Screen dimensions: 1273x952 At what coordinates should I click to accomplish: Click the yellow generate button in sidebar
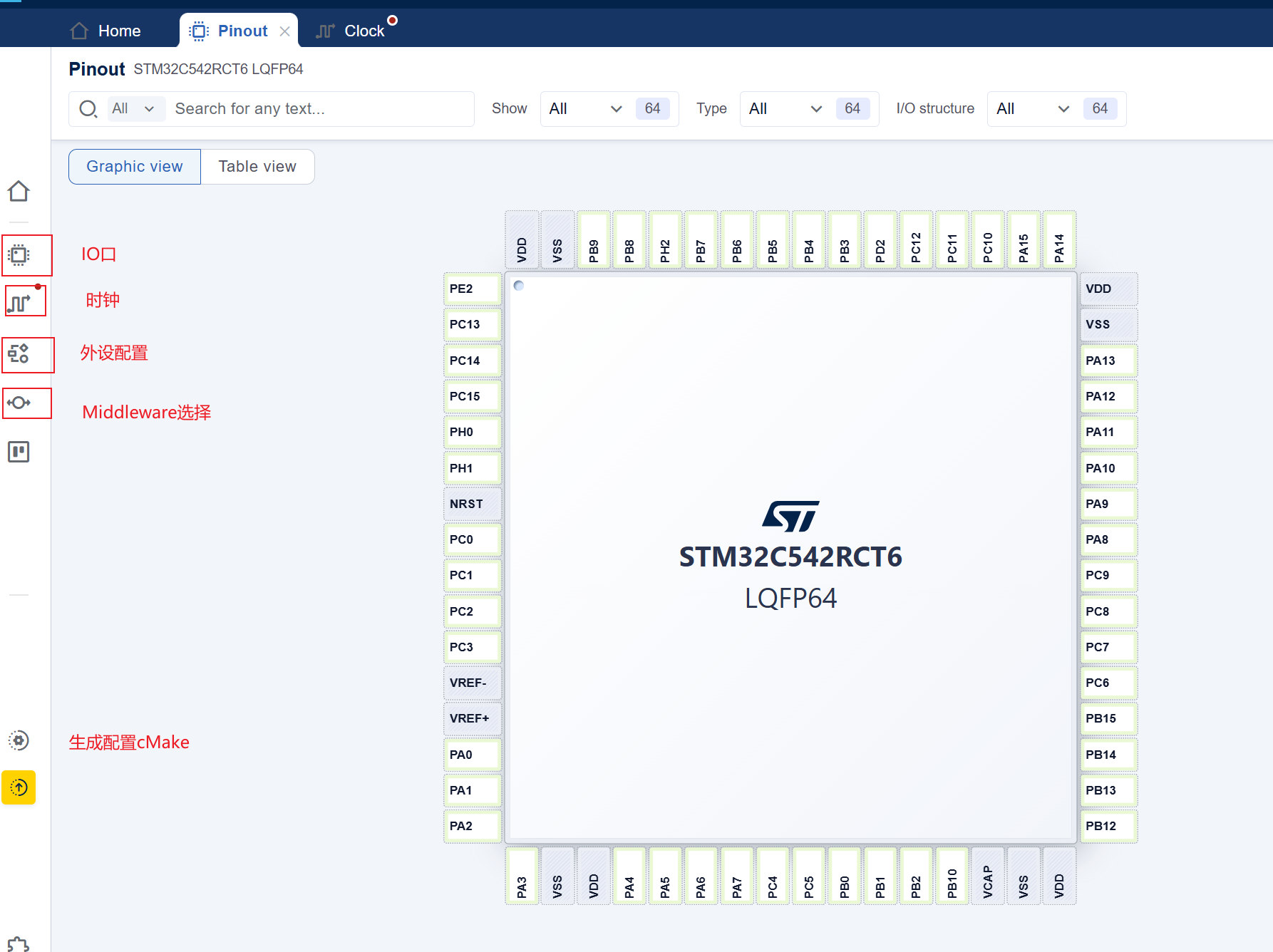[19, 787]
